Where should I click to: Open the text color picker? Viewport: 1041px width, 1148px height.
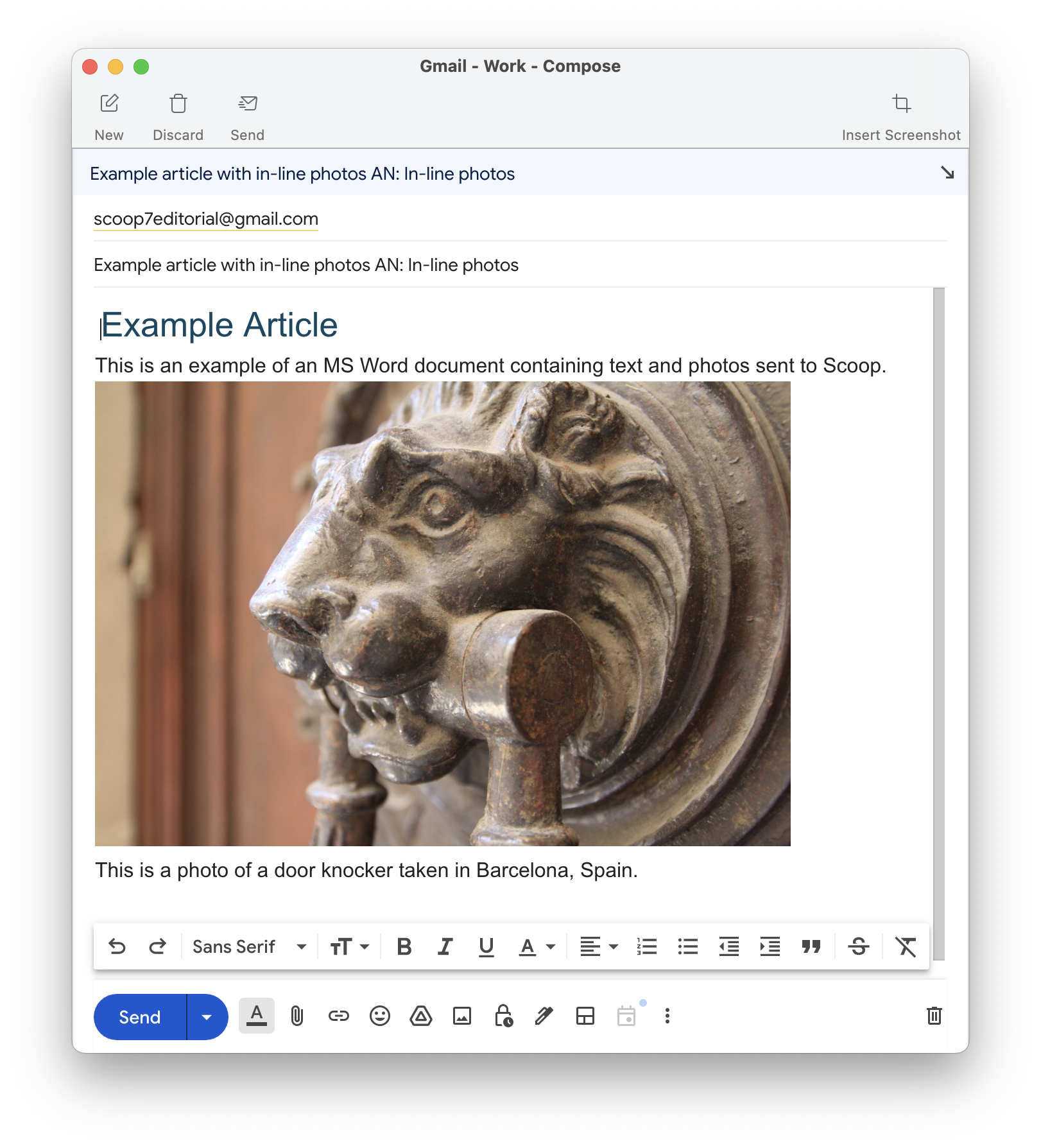[536, 946]
